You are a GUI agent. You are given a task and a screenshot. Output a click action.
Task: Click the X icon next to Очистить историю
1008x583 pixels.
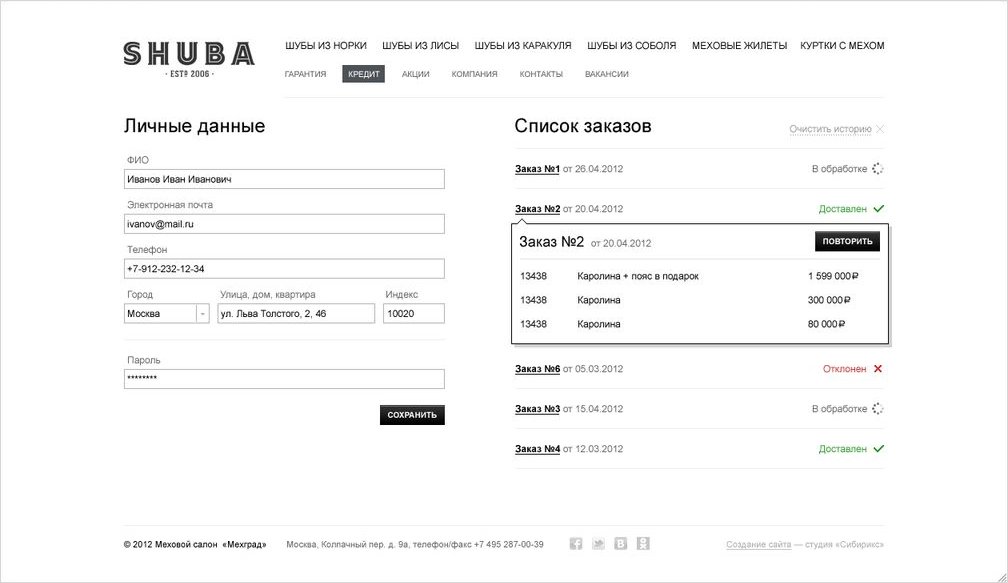880,129
